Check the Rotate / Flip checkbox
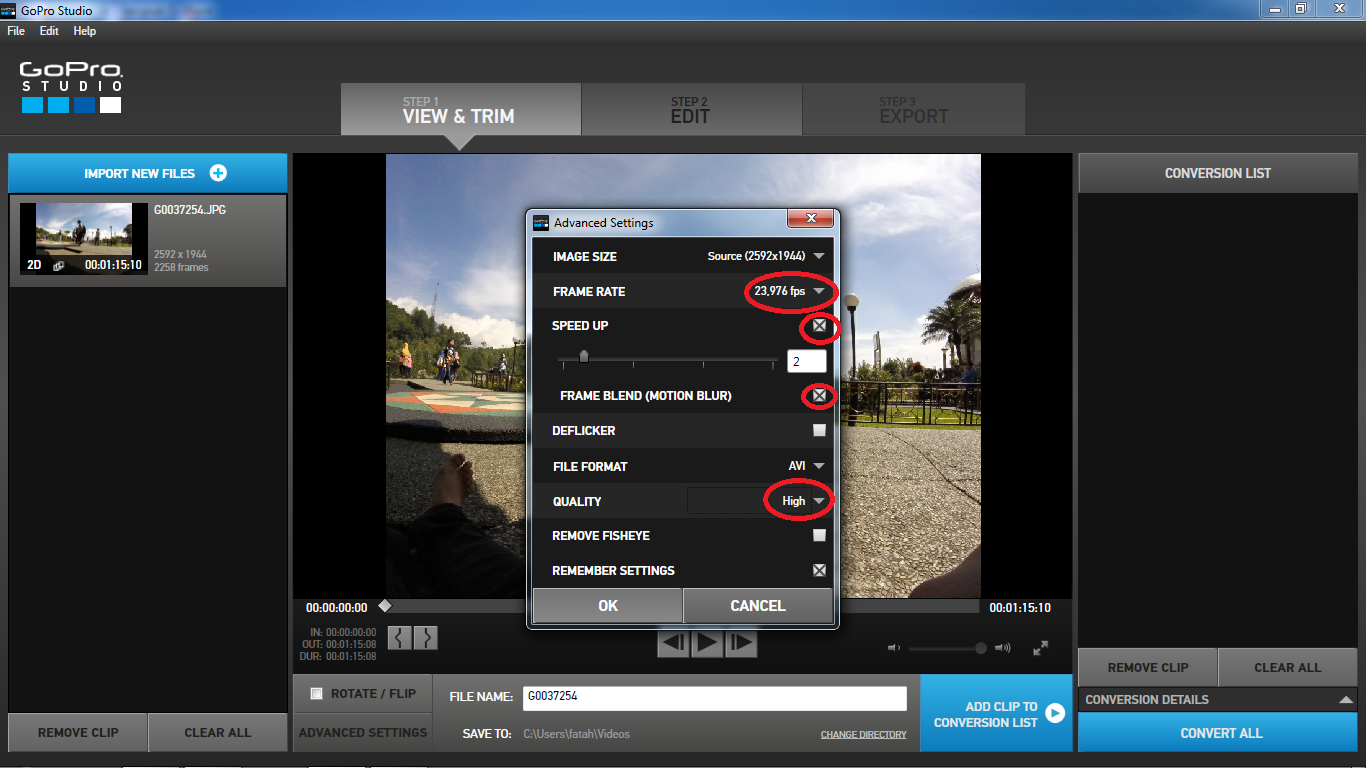 (x=317, y=694)
